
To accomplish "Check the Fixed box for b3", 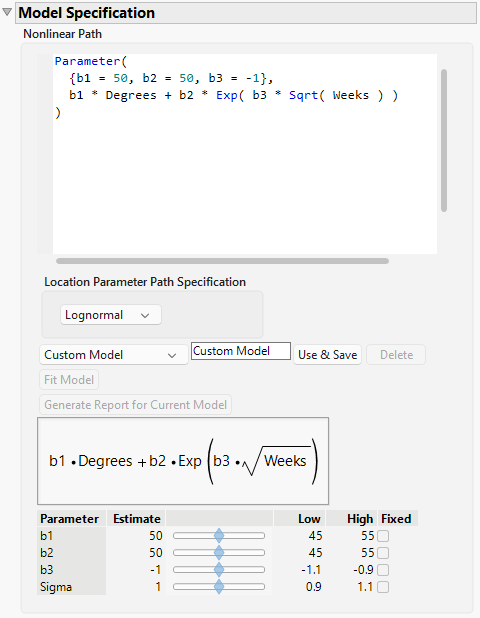I will click(x=383, y=570).
